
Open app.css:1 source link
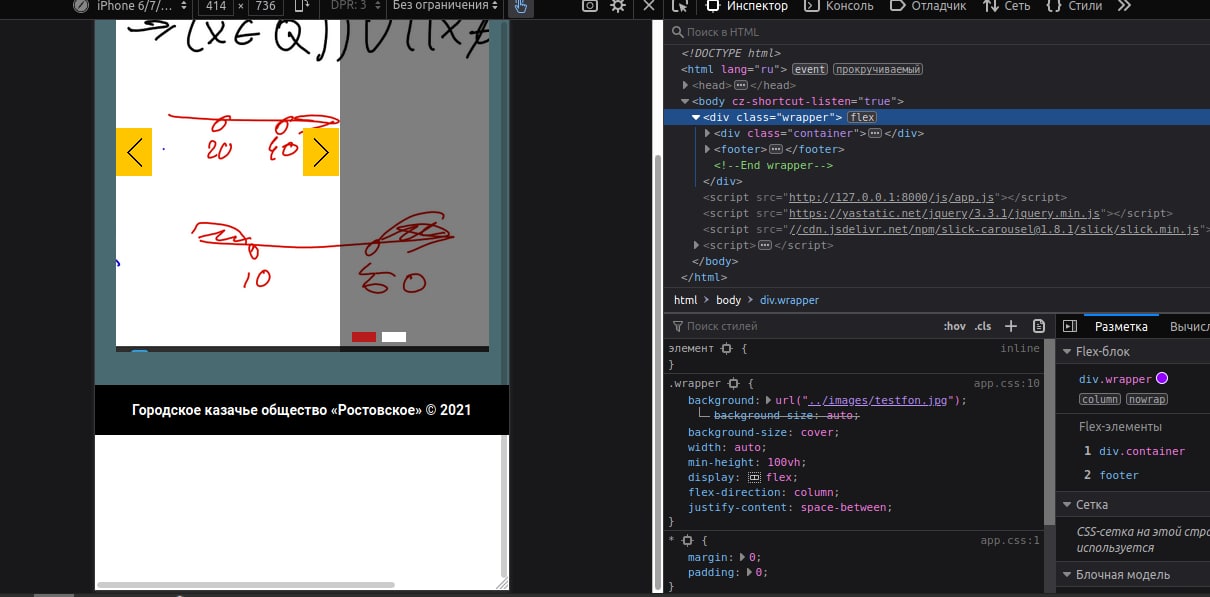click(1010, 541)
